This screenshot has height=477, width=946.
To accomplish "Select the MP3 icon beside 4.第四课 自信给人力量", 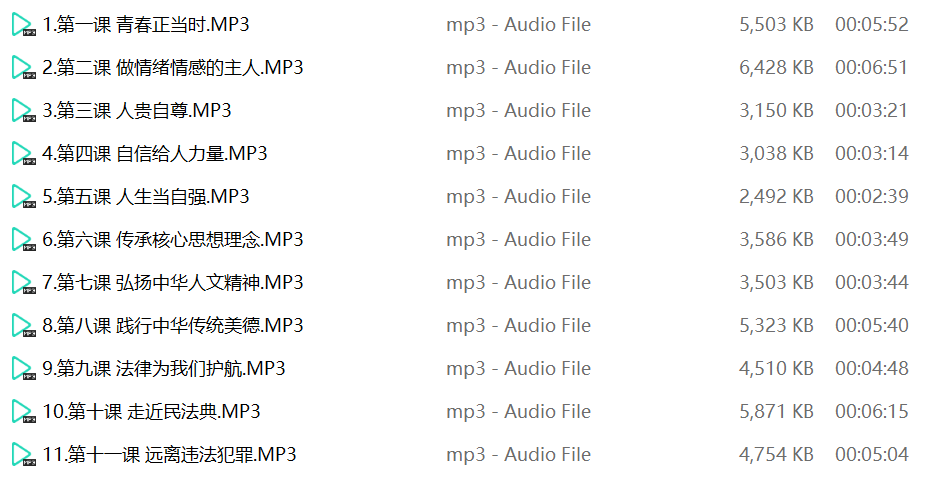I will 24,154.
